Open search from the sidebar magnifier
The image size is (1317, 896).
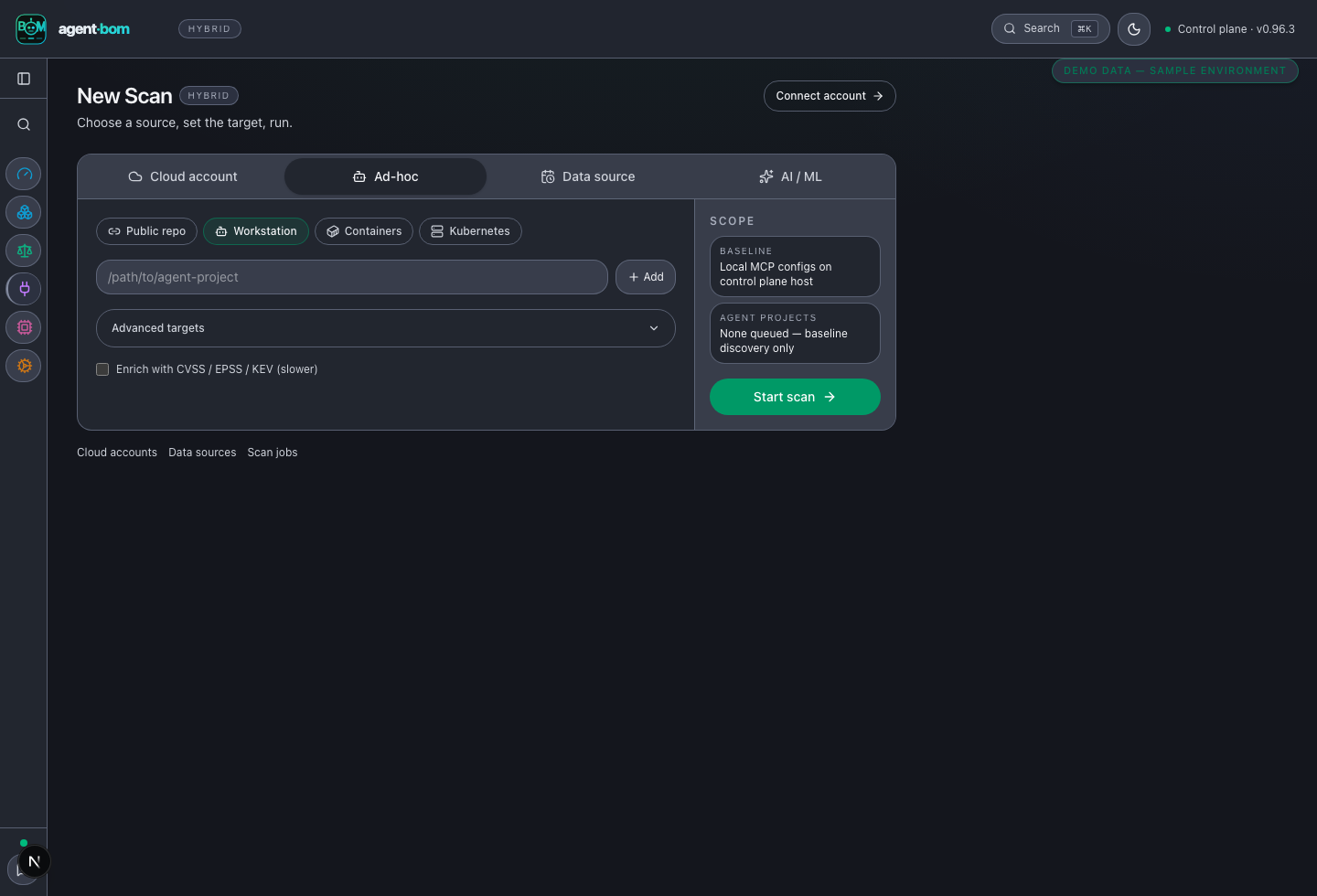pyautogui.click(x=24, y=124)
